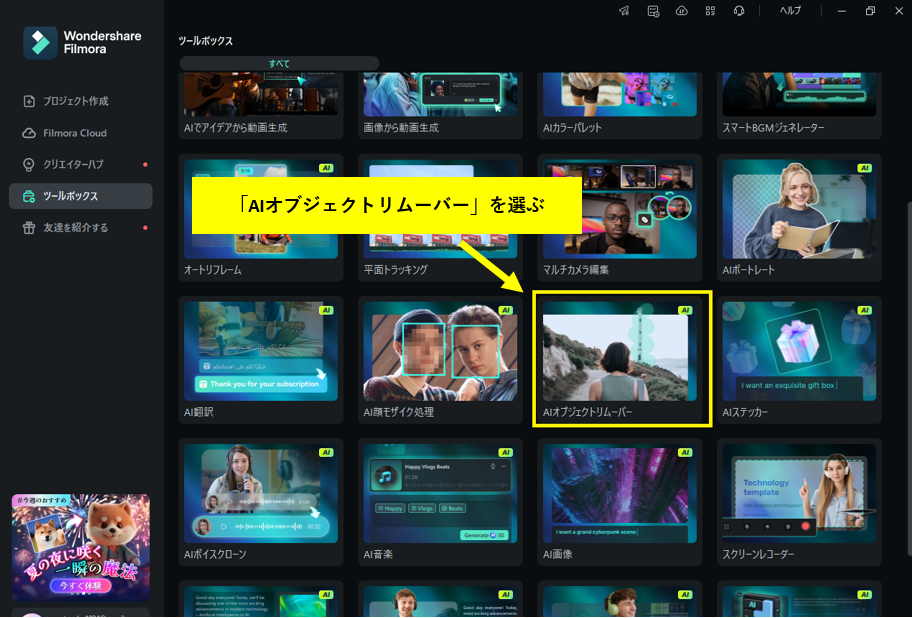912x618 pixels.
Task: Open AIでアイデアから動画生成 tool
Action: pyautogui.click(x=261, y=106)
